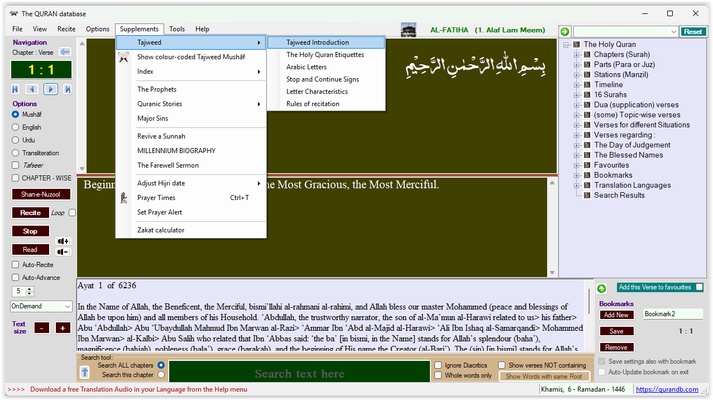
Task: Expand the Stations (Manzil) tree node
Action: click(577, 75)
